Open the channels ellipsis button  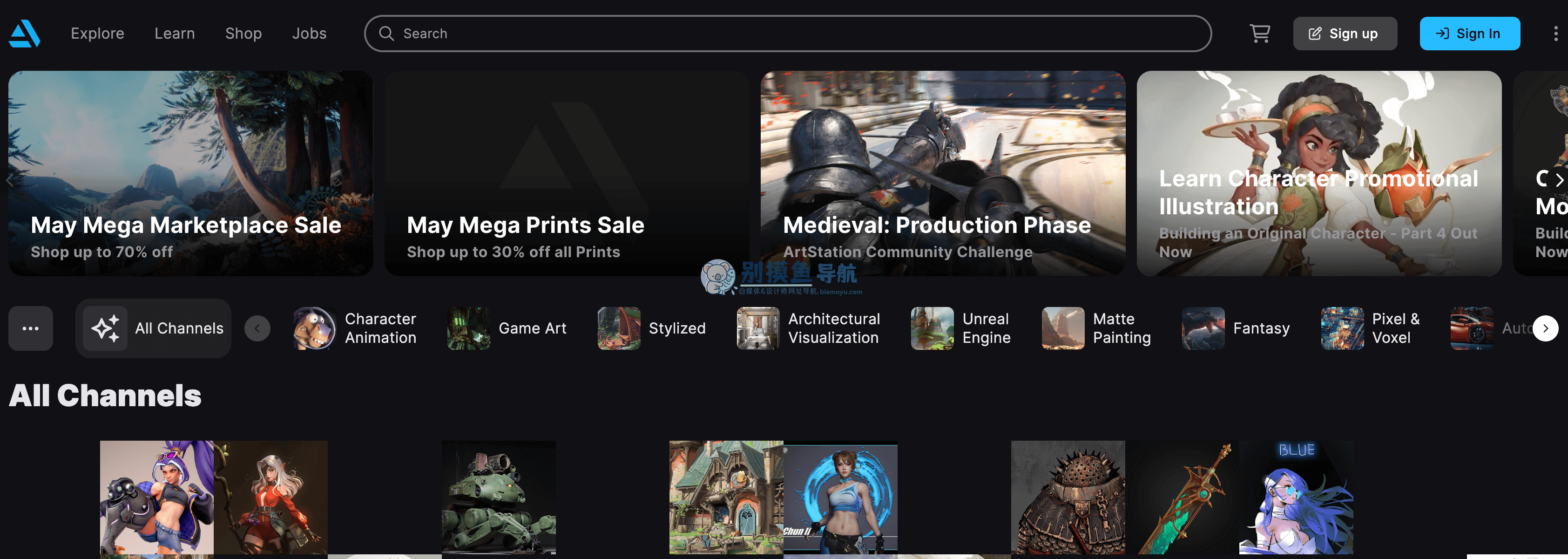coord(30,328)
